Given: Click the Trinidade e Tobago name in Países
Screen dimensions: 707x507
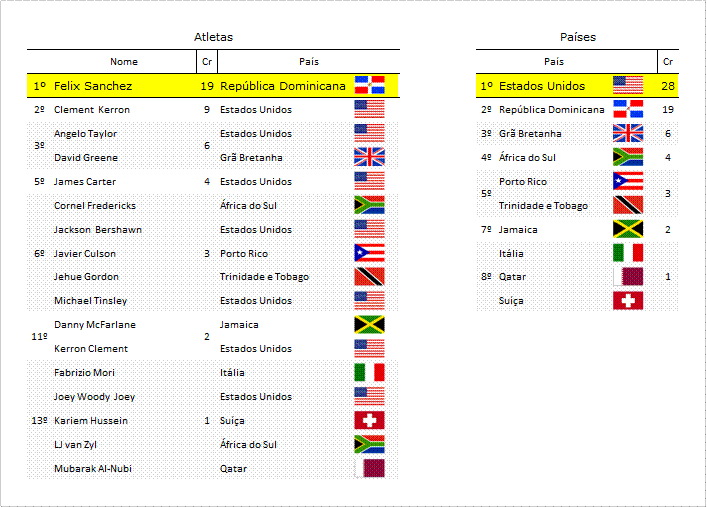Looking at the screenshot, I should click(543, 206).
